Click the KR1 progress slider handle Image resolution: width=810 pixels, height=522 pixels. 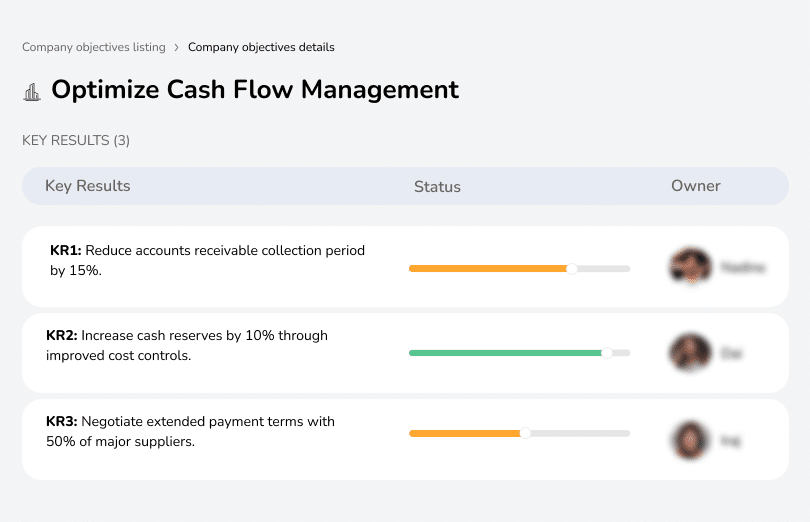point(571,269)
